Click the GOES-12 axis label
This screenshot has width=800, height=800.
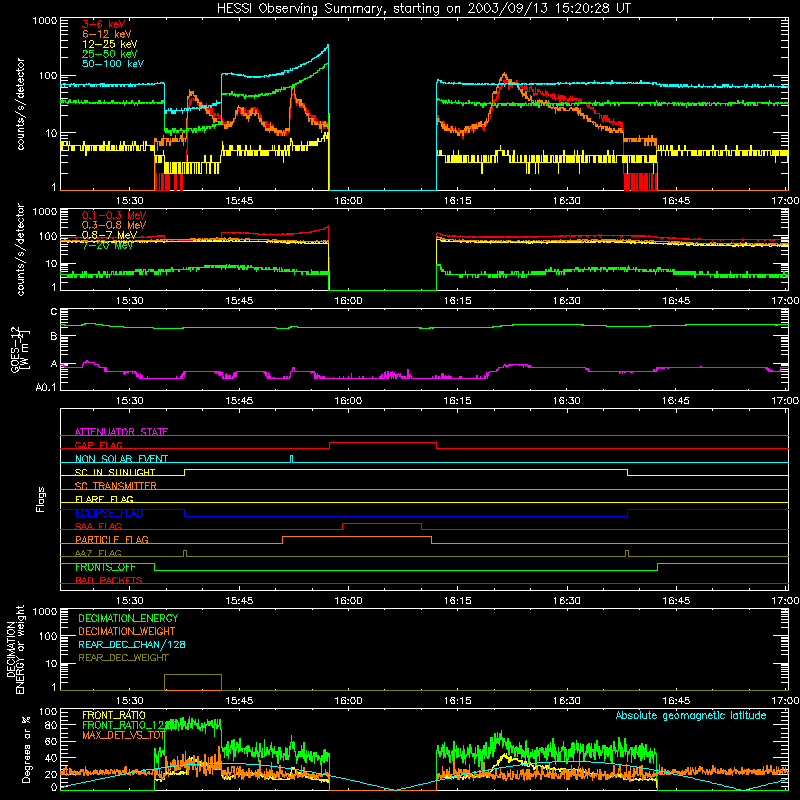point(19,349)
